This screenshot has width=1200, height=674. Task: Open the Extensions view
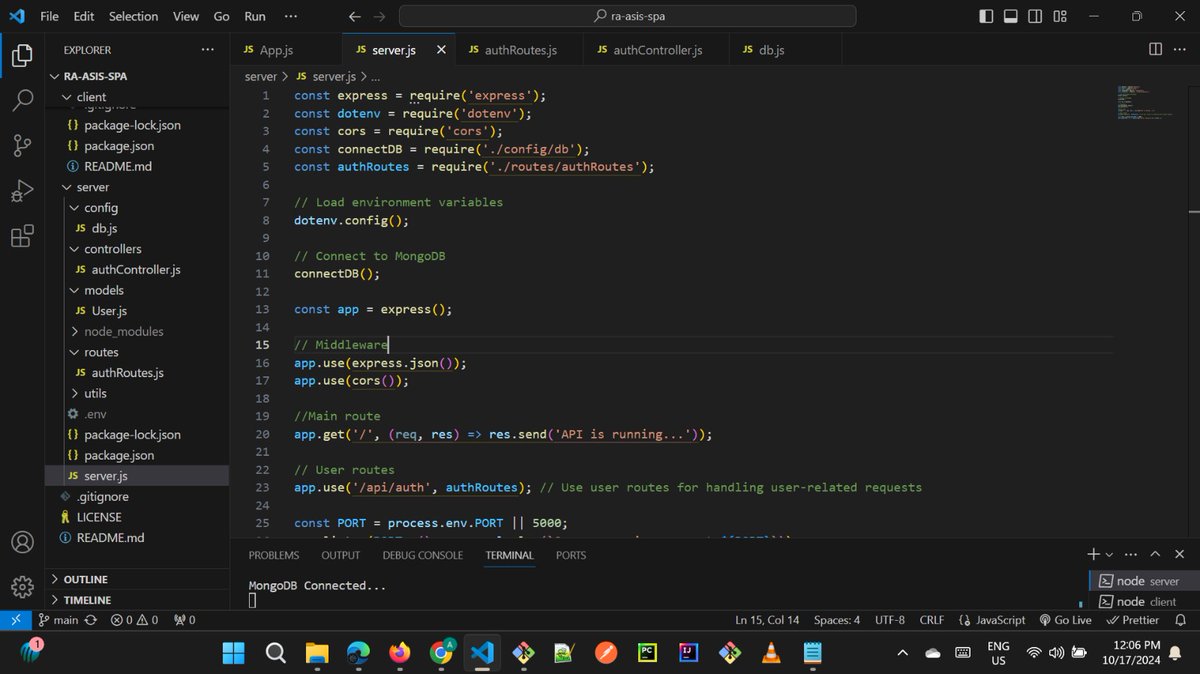[x=22, y=236]
